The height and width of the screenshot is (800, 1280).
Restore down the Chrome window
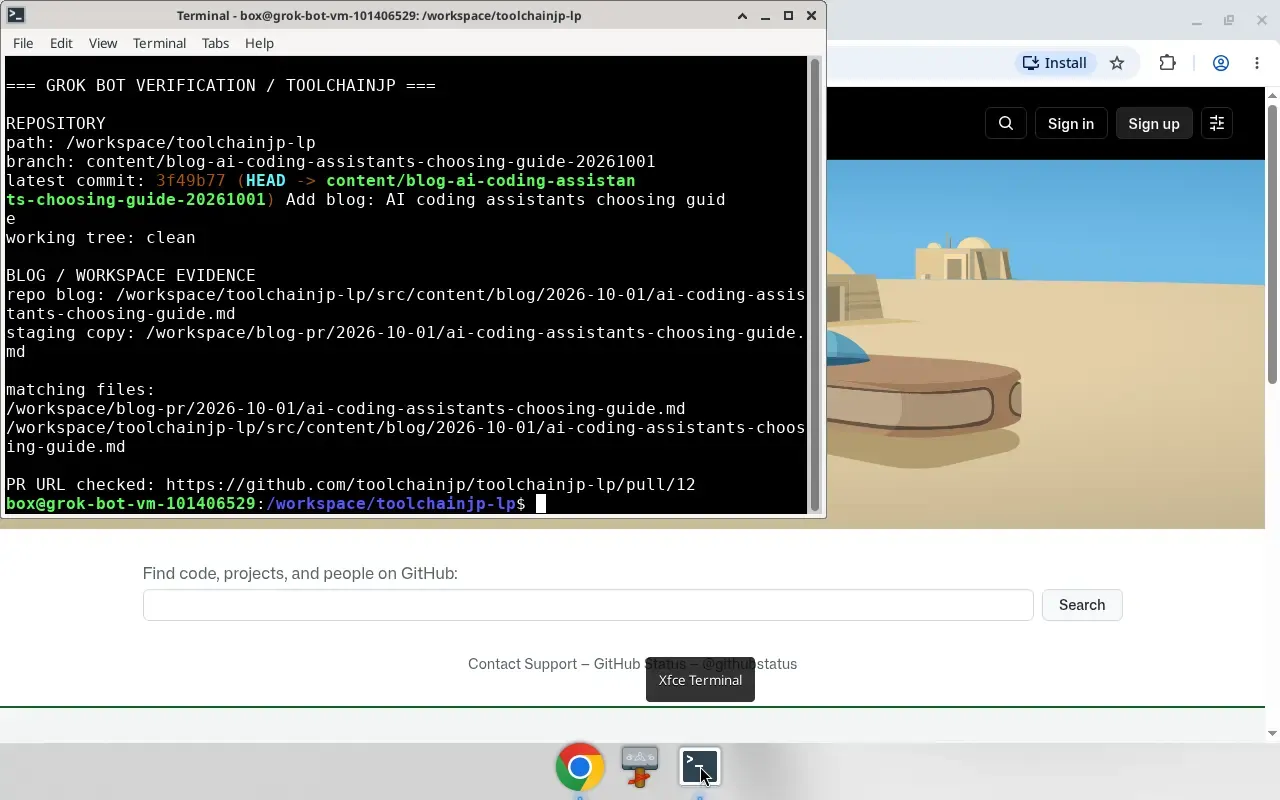1229,20
